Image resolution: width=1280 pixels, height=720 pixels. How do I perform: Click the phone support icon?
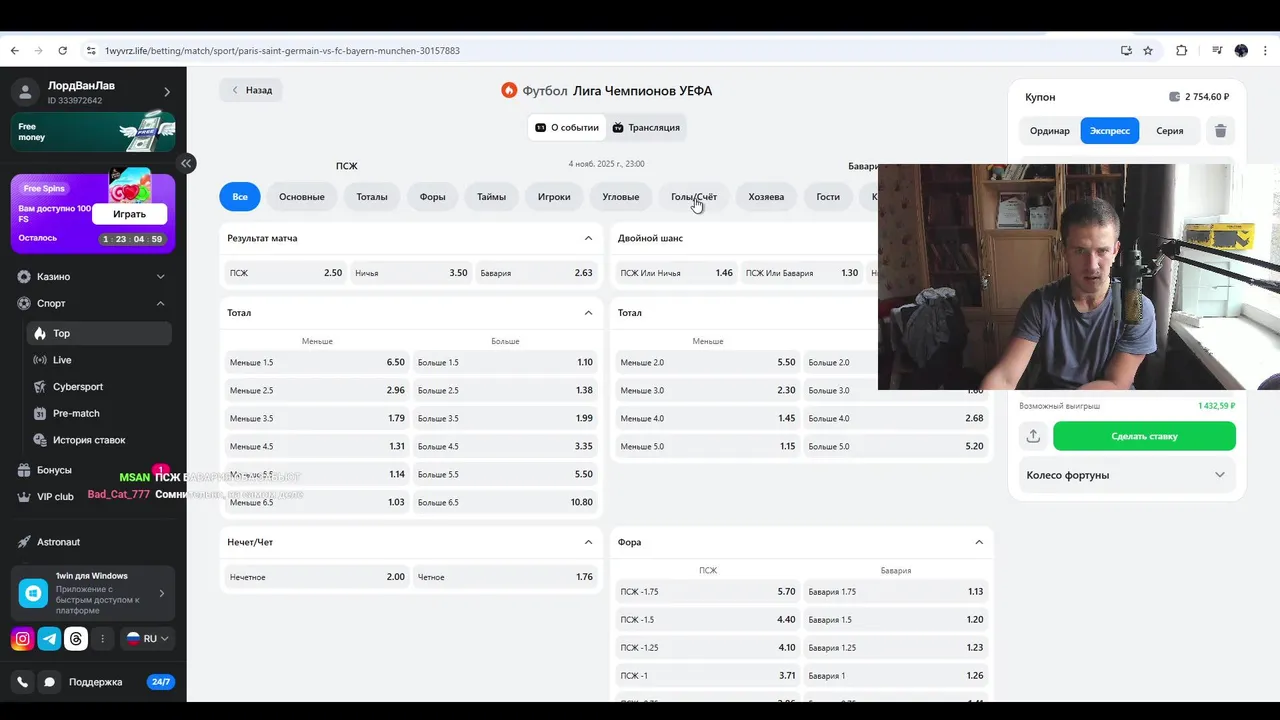(22, 682)
